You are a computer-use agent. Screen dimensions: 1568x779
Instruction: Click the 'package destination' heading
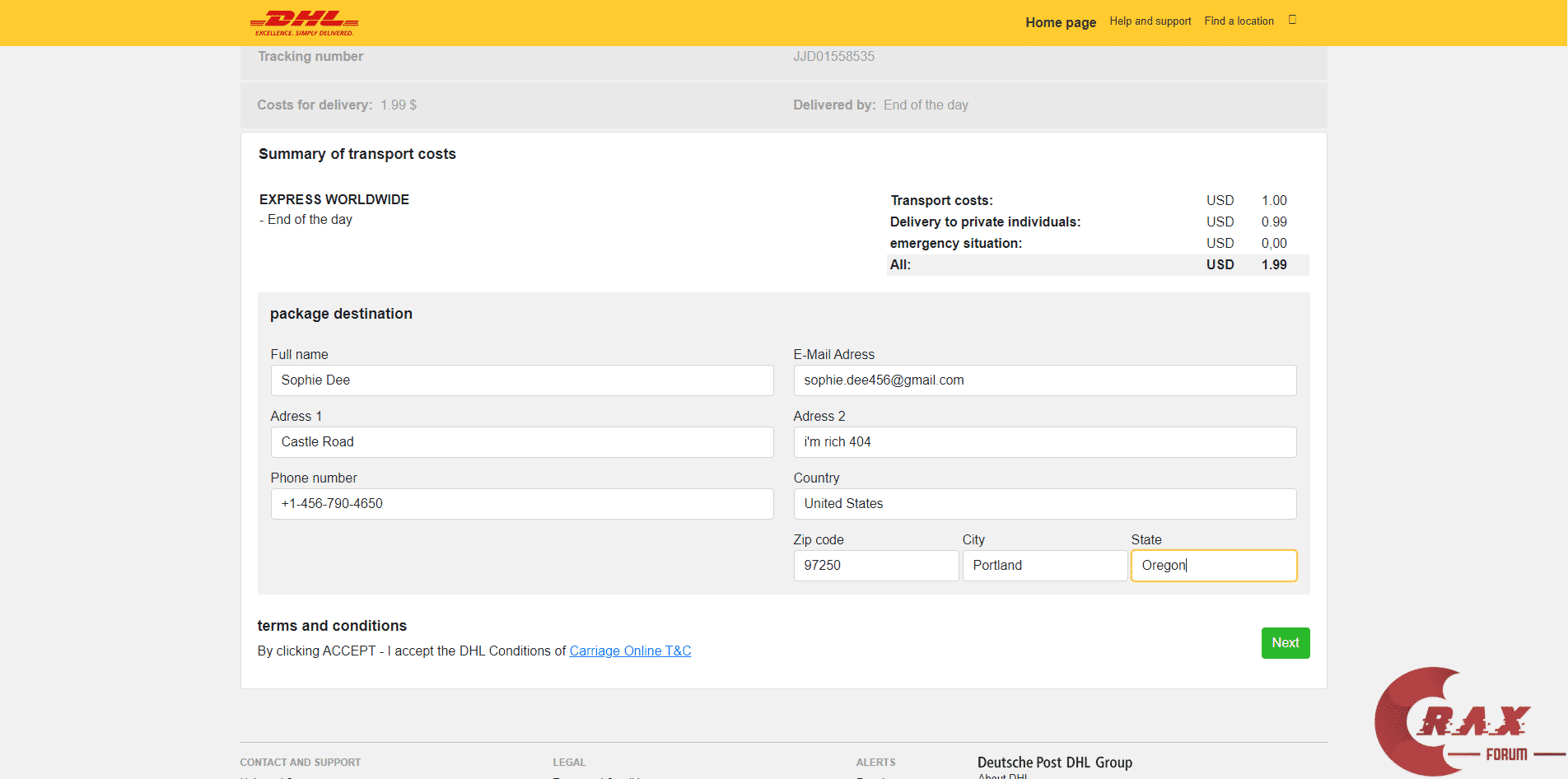coord(341,314)
